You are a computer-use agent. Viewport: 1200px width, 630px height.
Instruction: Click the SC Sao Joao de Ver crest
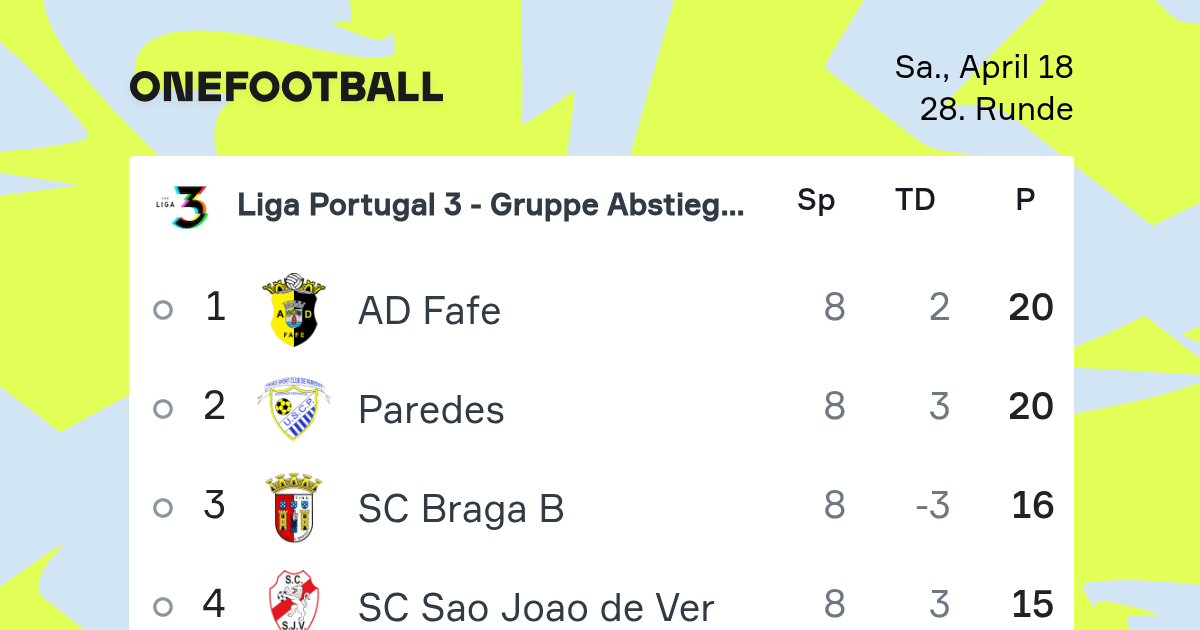pos(293,602)
